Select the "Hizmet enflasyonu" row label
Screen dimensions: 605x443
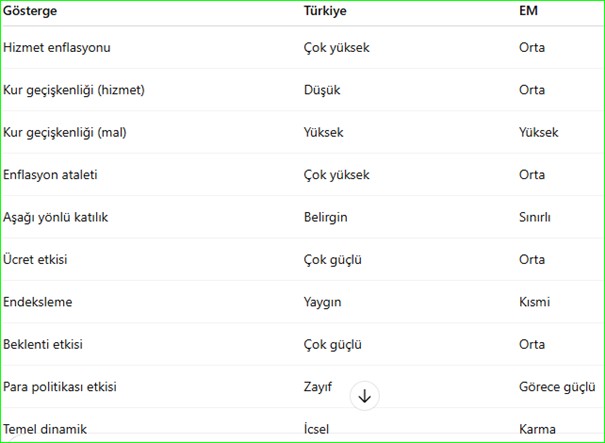point(57,47)
